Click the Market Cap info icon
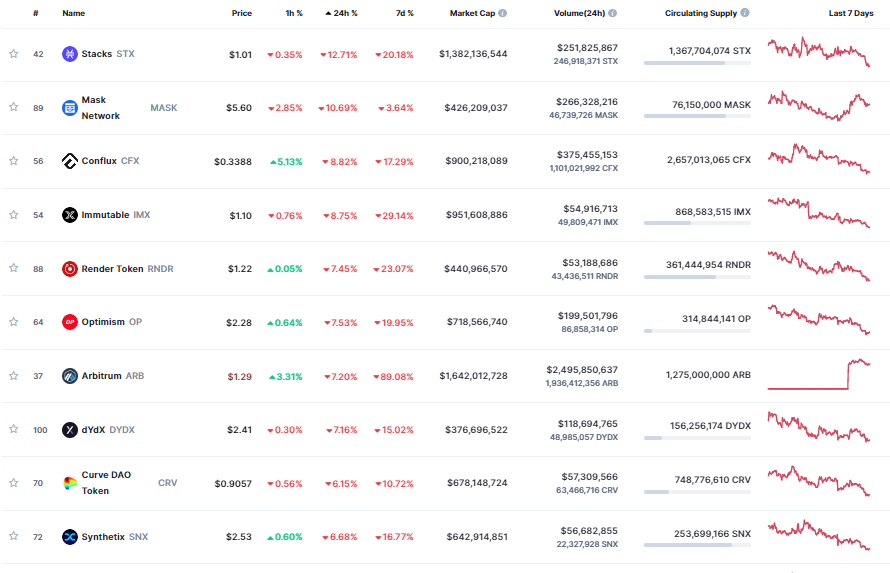Screen dimensions: 890x573 point(502,13)
